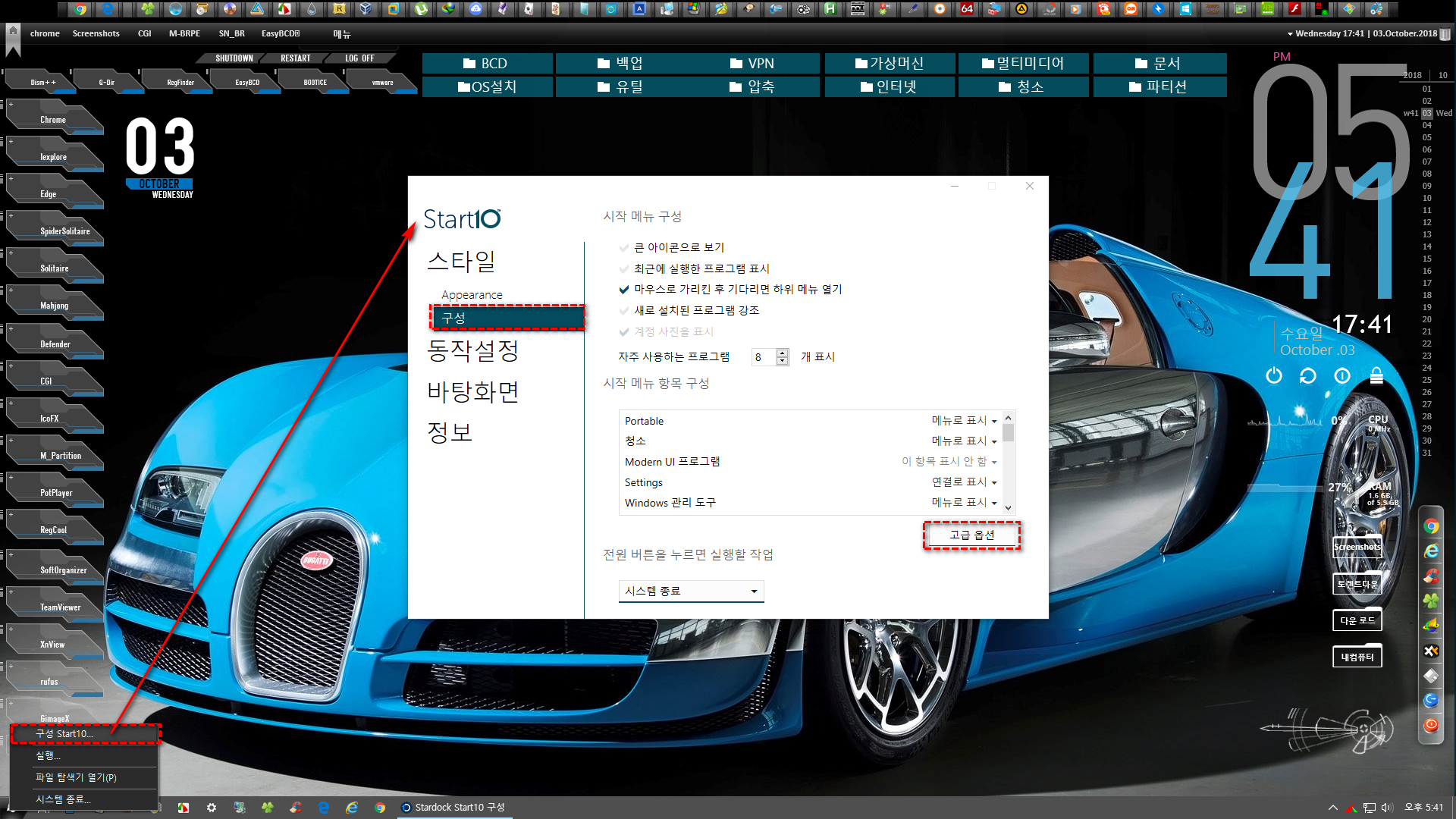Open the 파티션 folder button
The height and width of the screenshot is (819, 1456).
[x=1159, y=87]
